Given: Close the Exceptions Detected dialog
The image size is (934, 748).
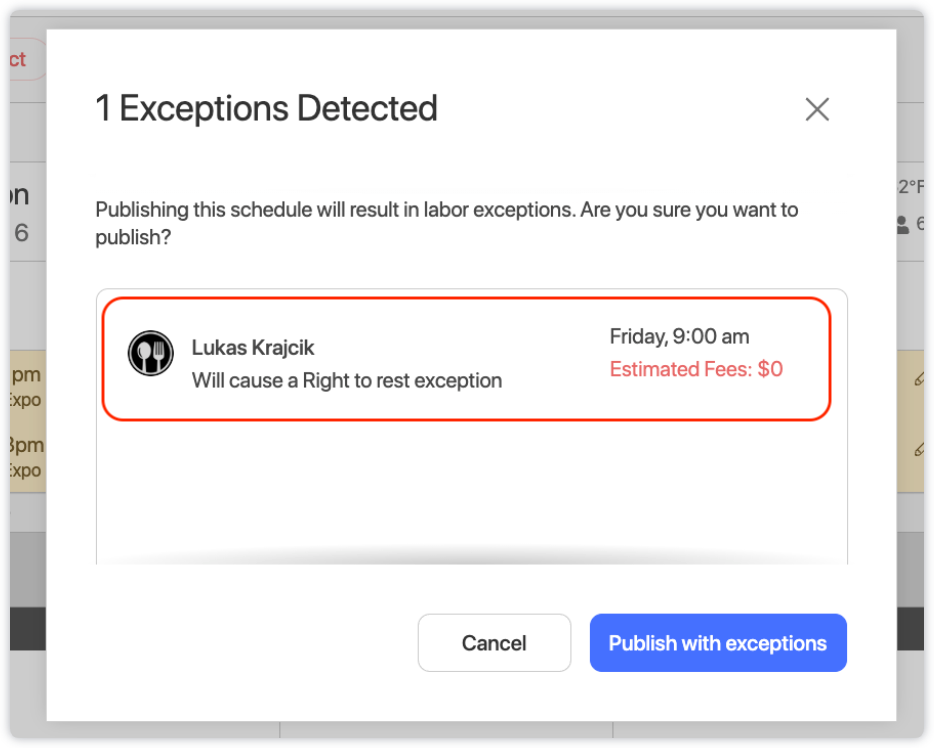Looking at the screenshot, I should click(x=817, y=110).
